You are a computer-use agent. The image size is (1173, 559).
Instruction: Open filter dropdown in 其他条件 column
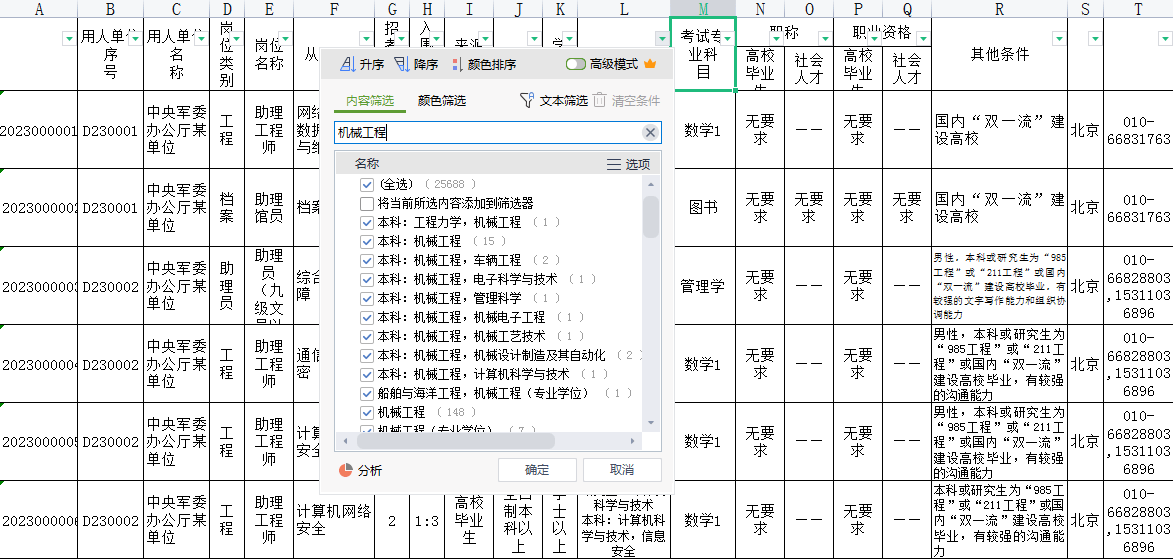click(1058, 38)
